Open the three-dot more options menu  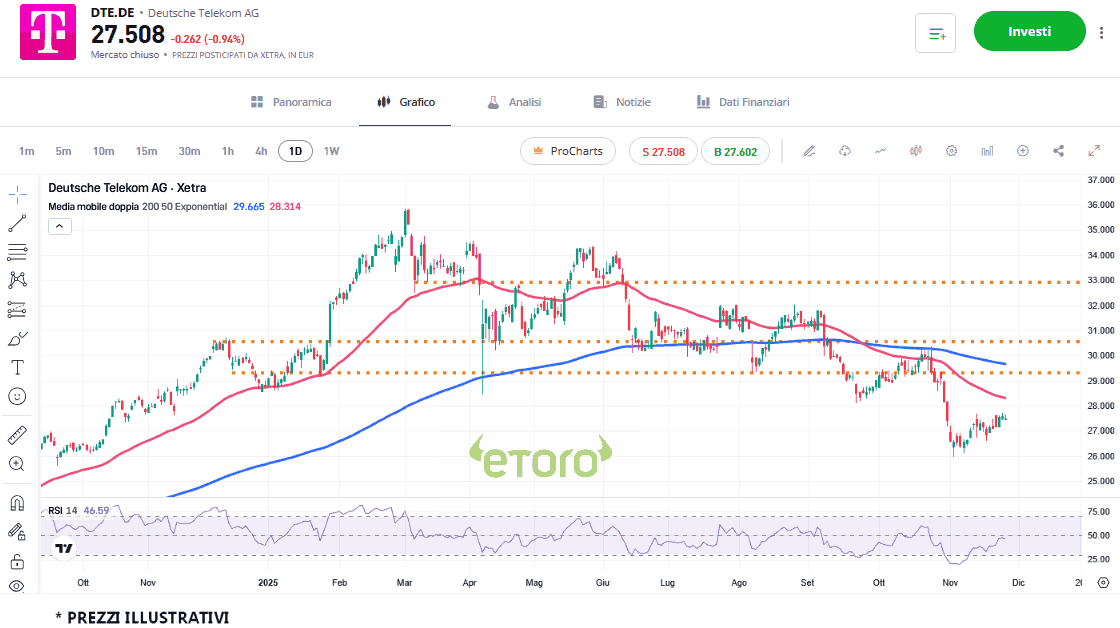point(1102,33)
